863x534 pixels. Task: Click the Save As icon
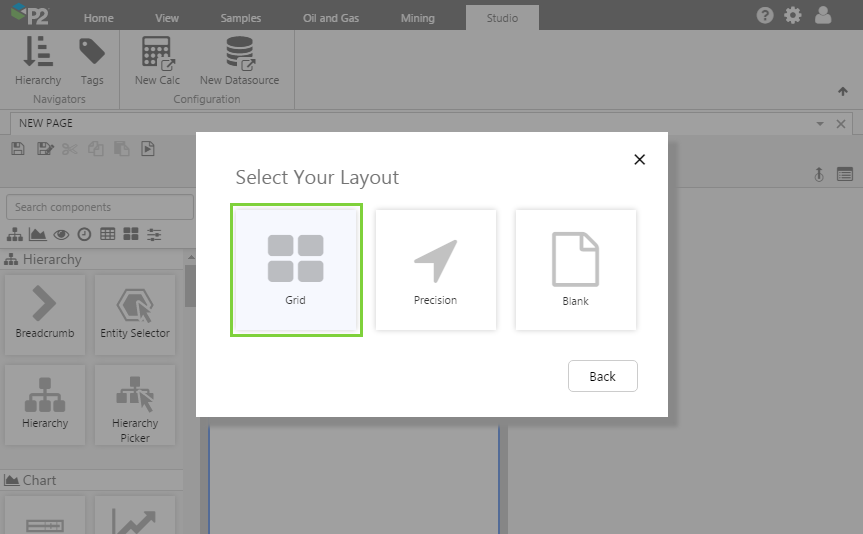(45, 149)
